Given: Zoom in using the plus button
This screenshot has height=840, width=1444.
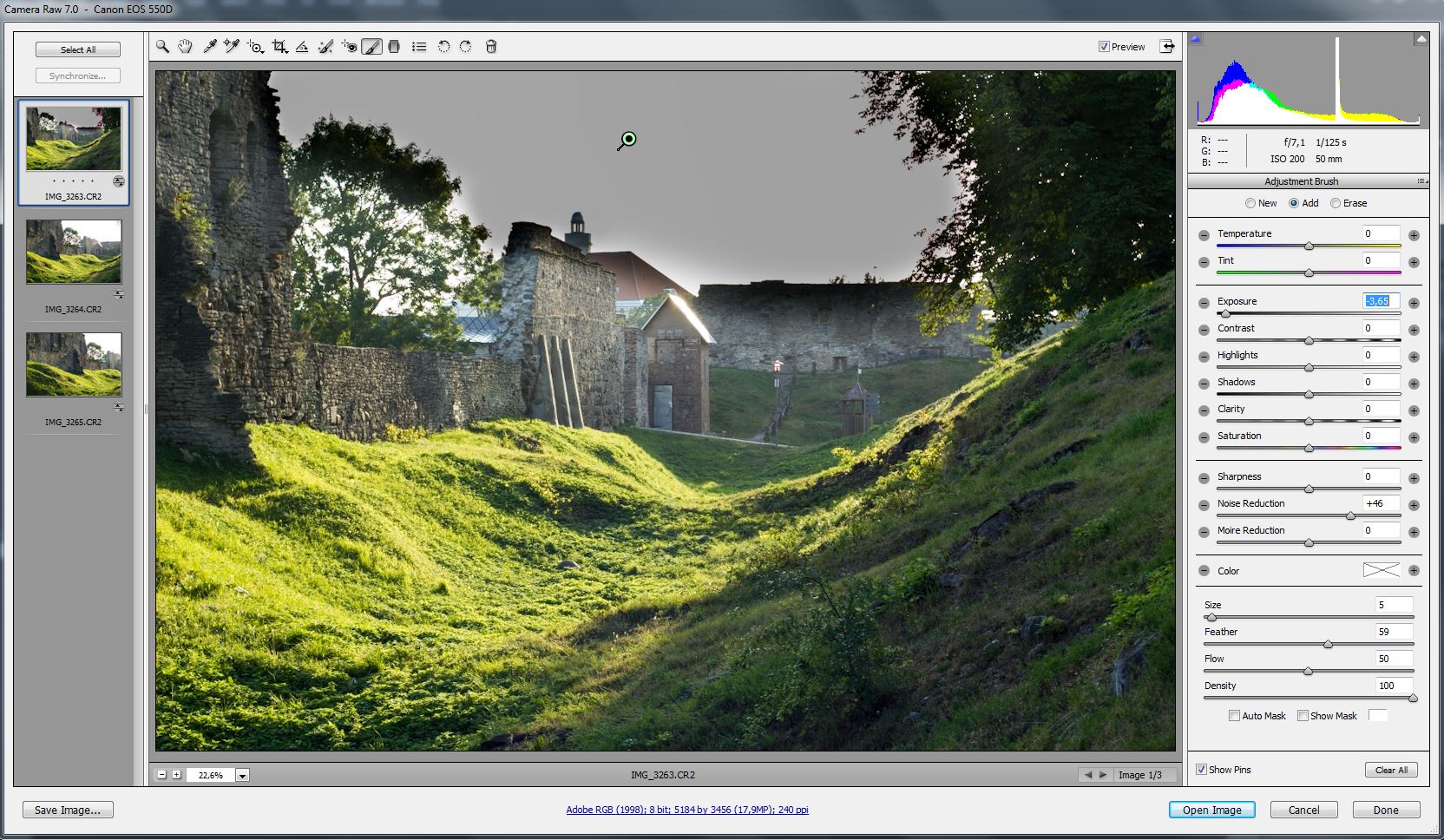Looking at the screenshot, I should click(x=176, y=775).
